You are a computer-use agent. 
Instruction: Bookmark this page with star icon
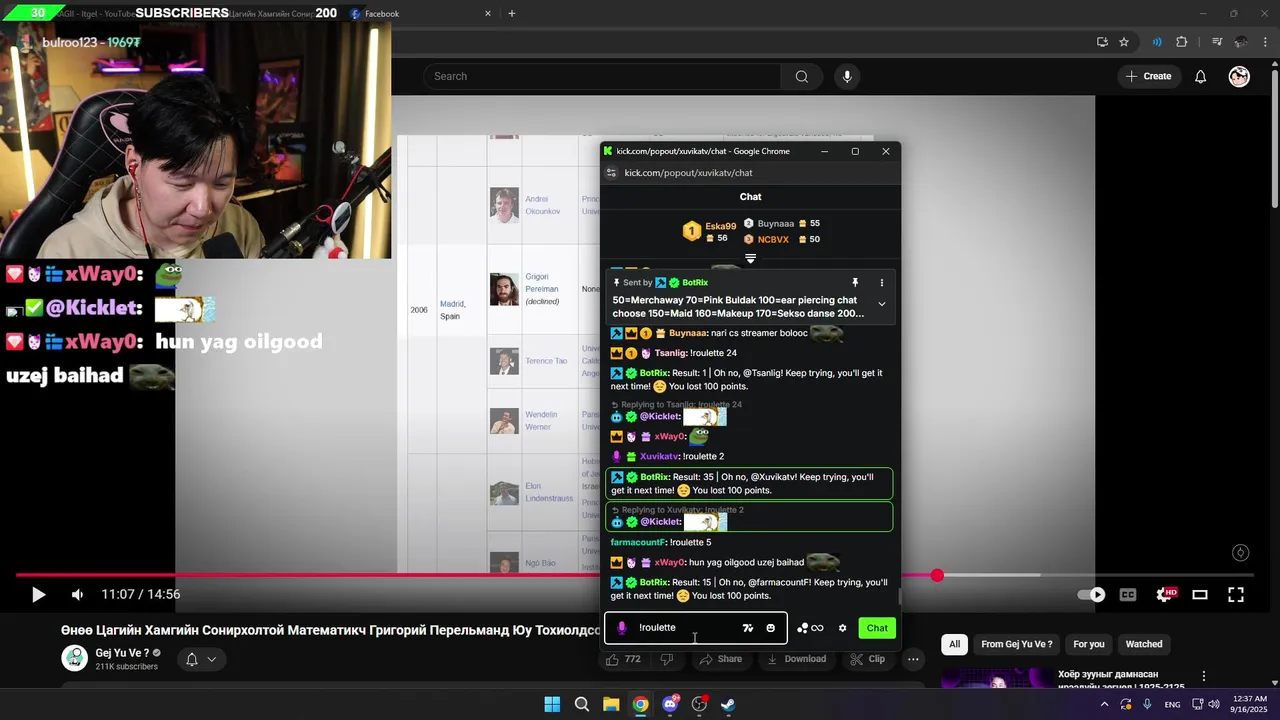1124,42
